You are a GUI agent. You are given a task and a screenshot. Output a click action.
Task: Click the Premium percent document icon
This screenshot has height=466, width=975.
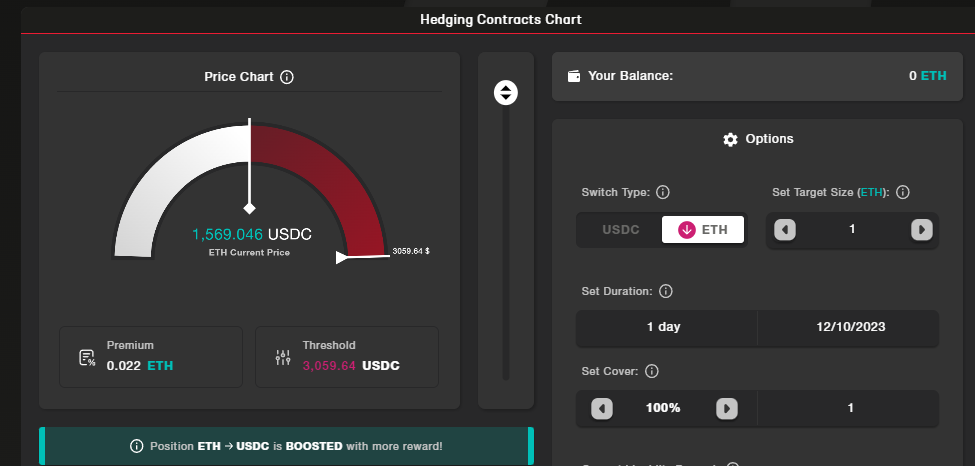click(87, 358)
